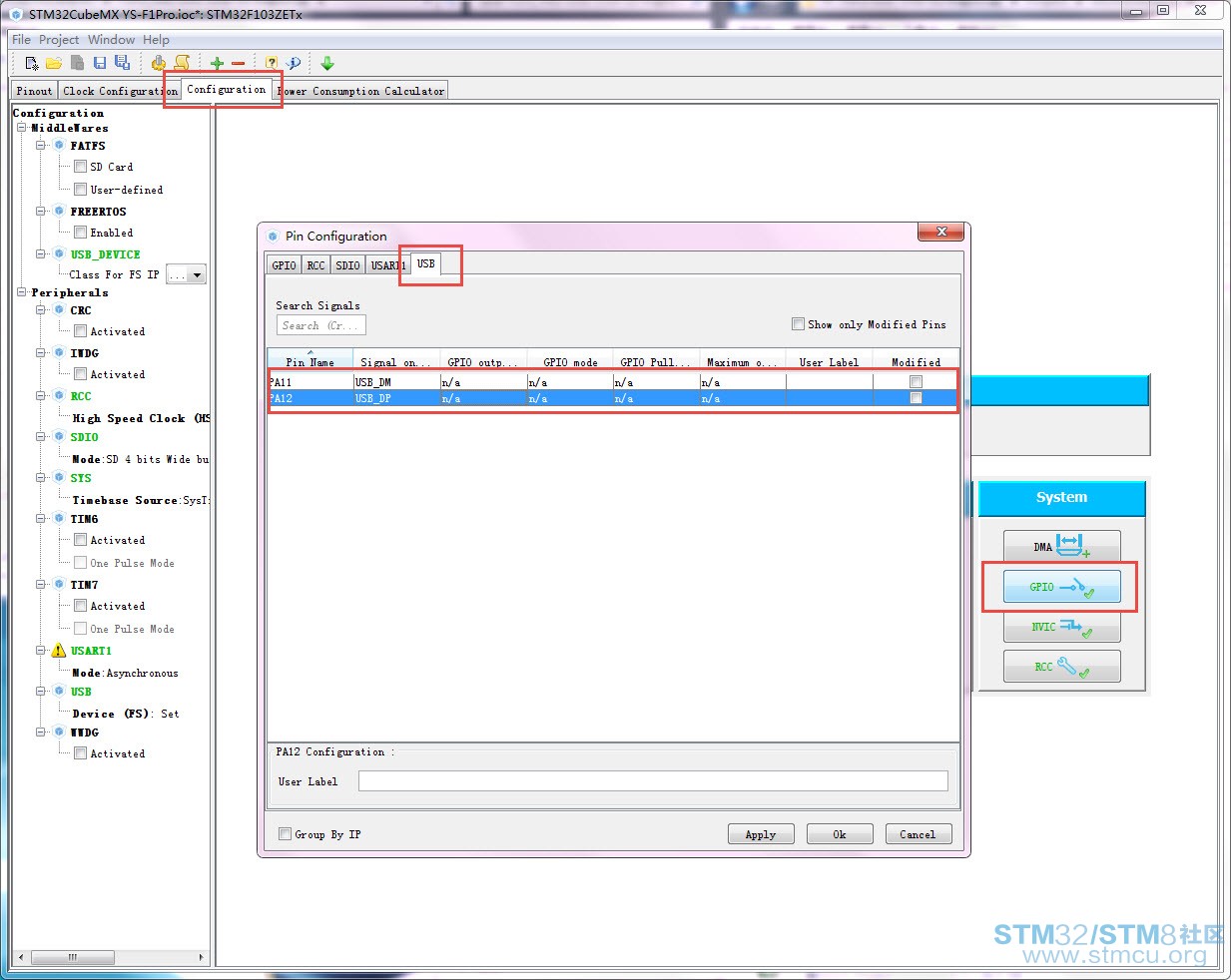
Task: Tick the WWDG Activated checkbox
Action: 80,753
